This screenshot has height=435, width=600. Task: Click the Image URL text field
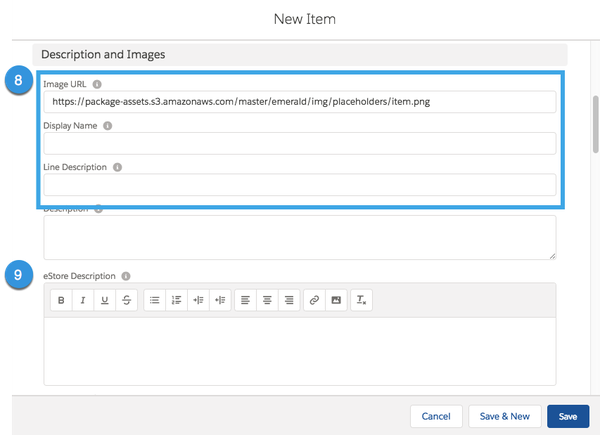(x=299, y=102)
